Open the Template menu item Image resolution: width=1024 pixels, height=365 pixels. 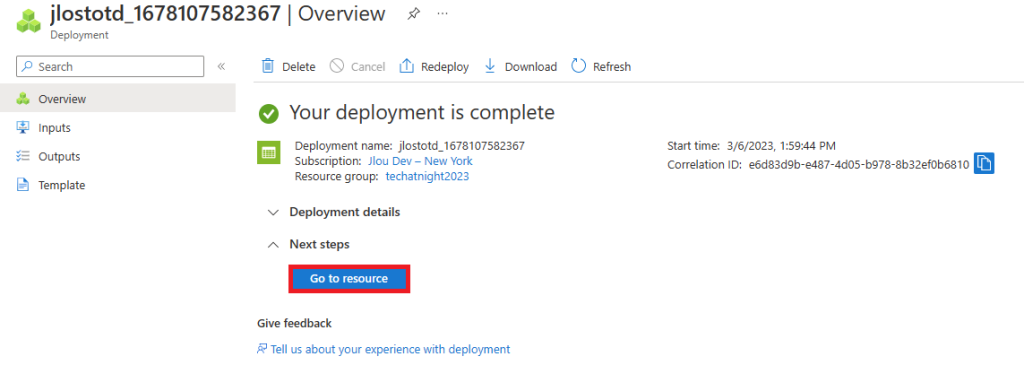tap(118, 185)
